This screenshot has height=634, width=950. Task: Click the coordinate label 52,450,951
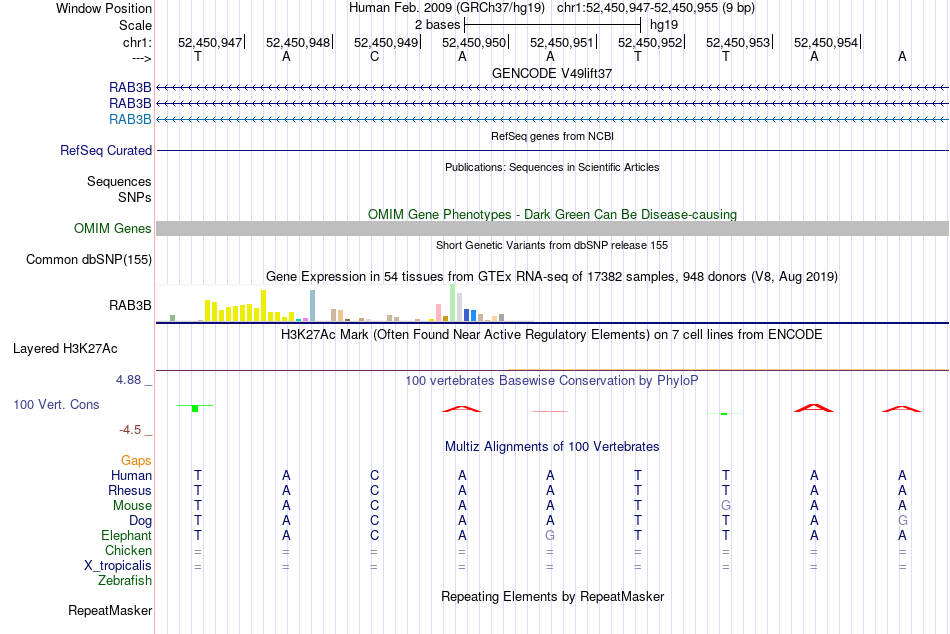click(x=562, y=42)
